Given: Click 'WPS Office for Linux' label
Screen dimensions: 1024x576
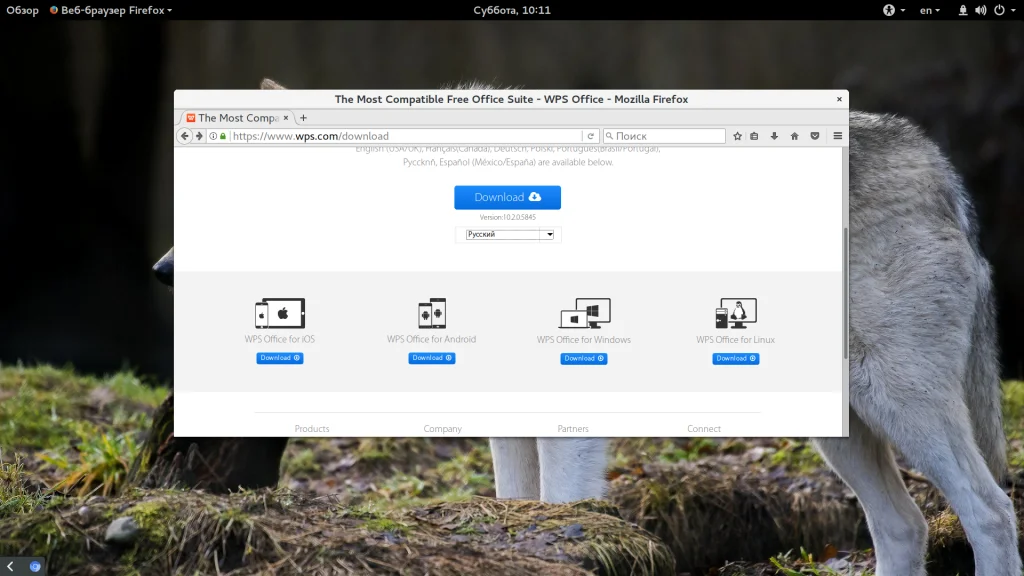Looking at the screenshot, I should [735, 340].
